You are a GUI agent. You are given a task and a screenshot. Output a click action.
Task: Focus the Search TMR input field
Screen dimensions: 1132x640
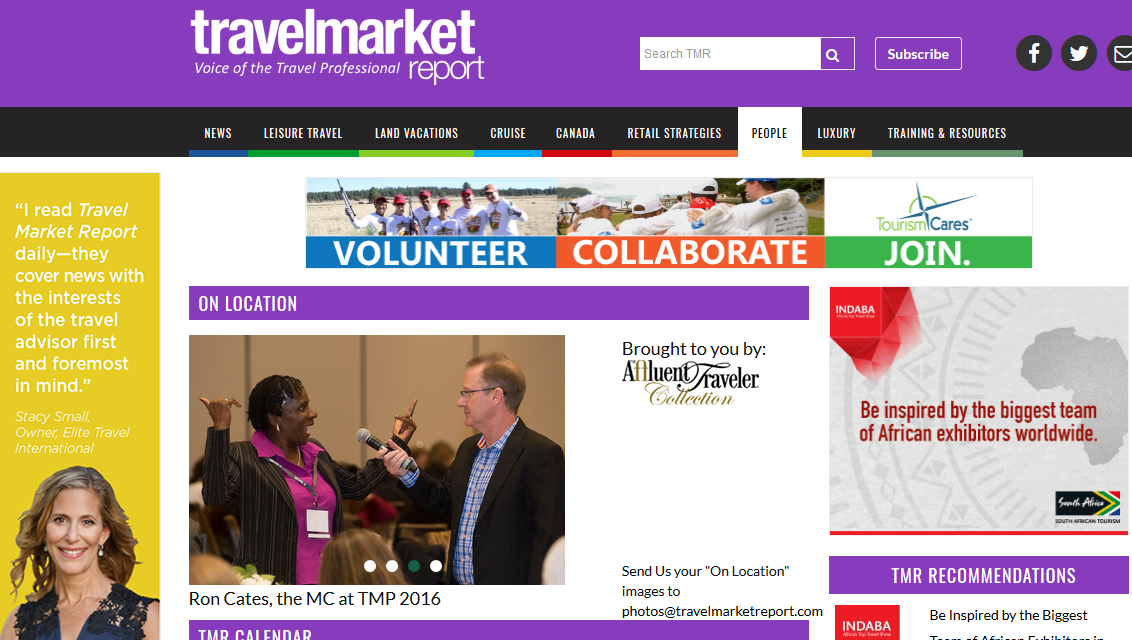tap(730, 54)
